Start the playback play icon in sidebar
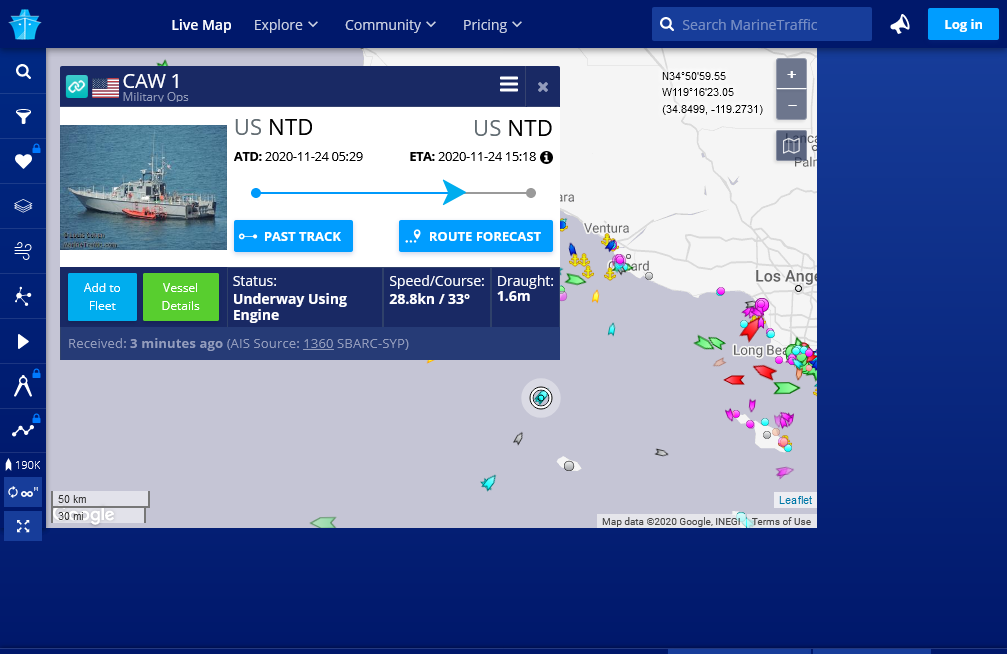Screen dimensions: 1007x654 click(23, 341)
